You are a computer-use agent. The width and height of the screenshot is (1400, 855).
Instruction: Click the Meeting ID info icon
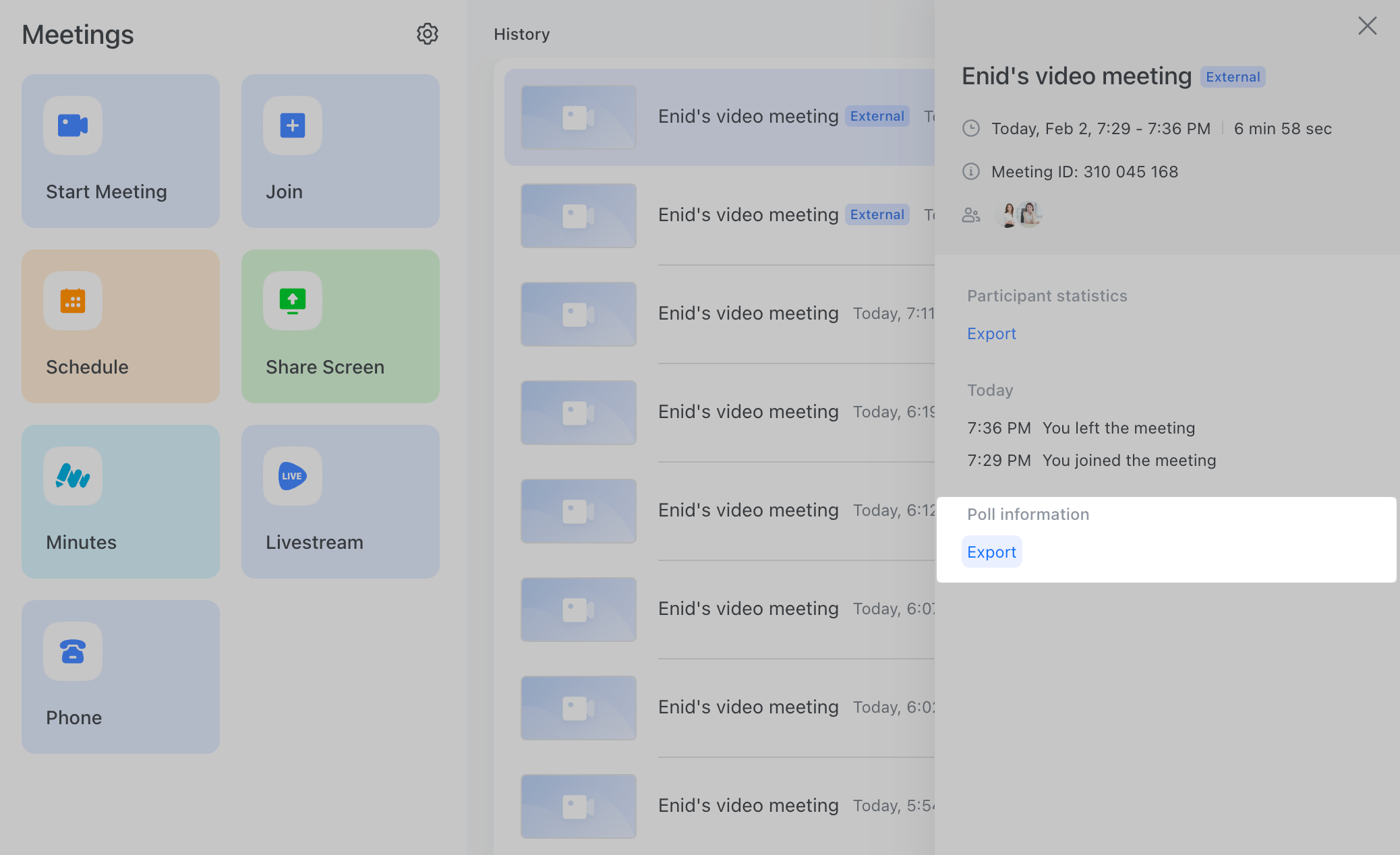coord(971,171)
